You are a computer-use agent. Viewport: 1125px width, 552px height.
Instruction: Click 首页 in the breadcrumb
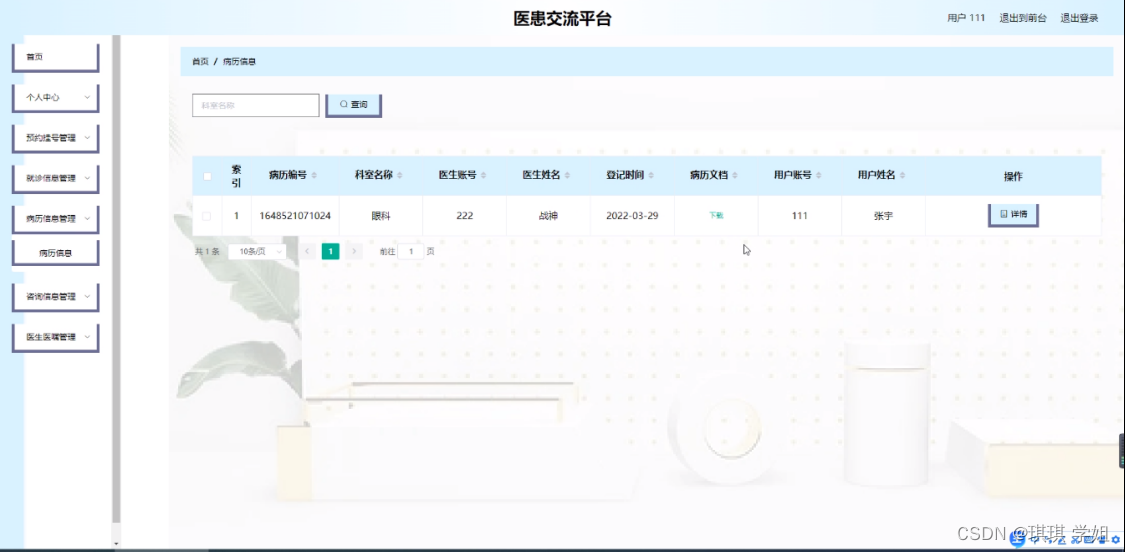pyautogui.click(x=200, y=62)
